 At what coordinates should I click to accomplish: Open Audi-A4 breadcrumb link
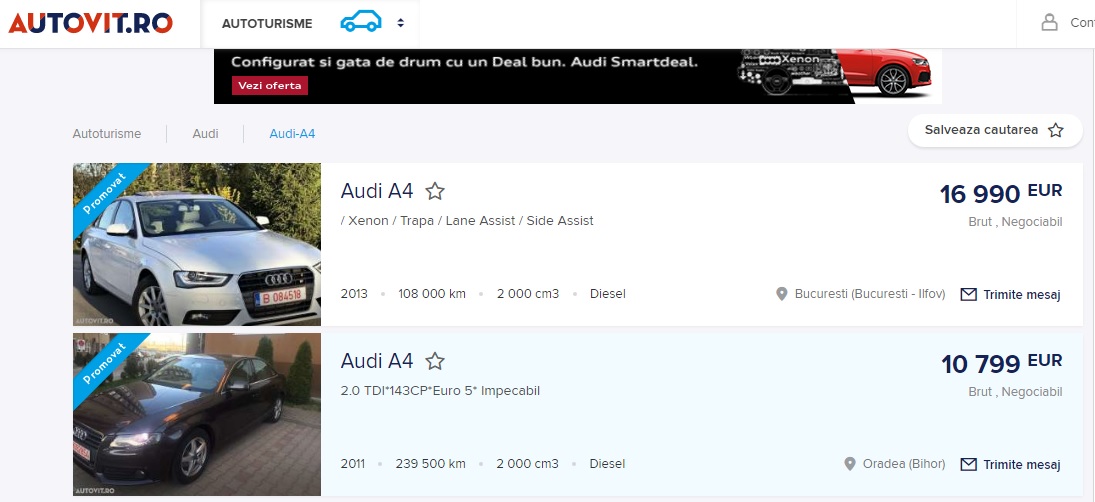click(x=292, y=133)
